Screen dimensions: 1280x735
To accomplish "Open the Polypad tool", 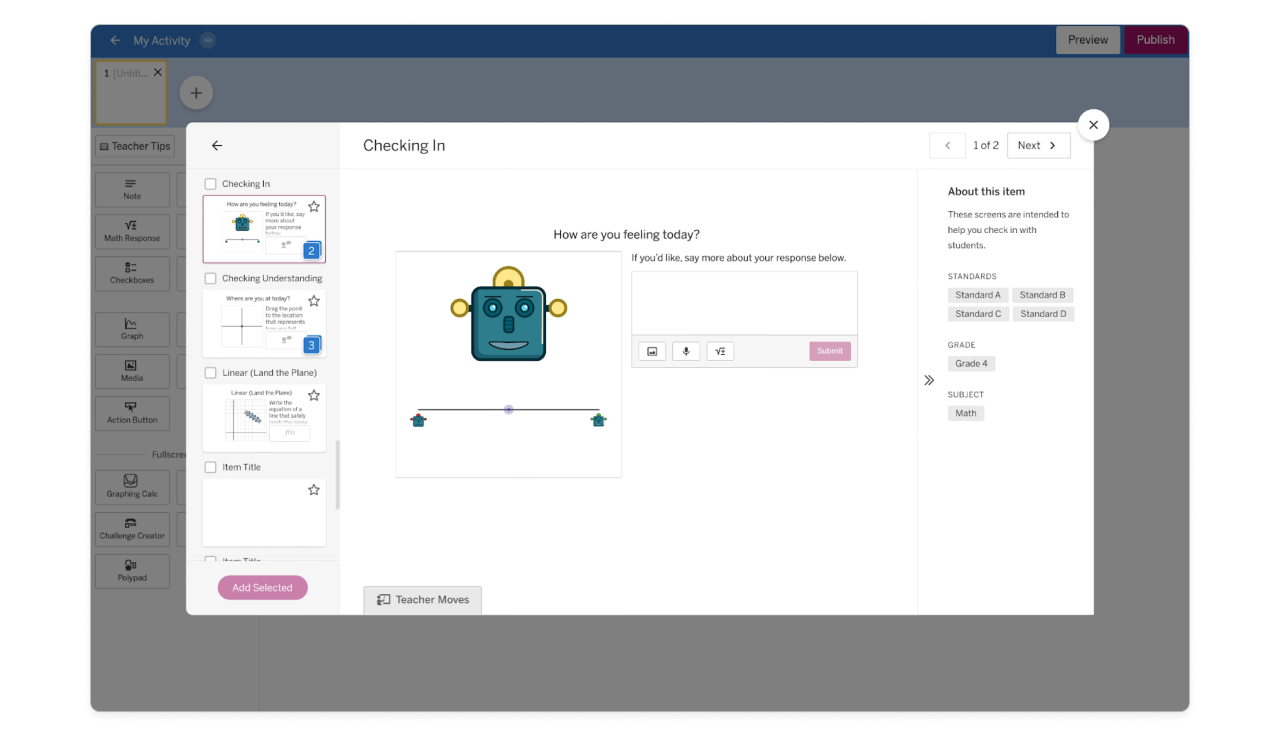I will tap(131, 571).
